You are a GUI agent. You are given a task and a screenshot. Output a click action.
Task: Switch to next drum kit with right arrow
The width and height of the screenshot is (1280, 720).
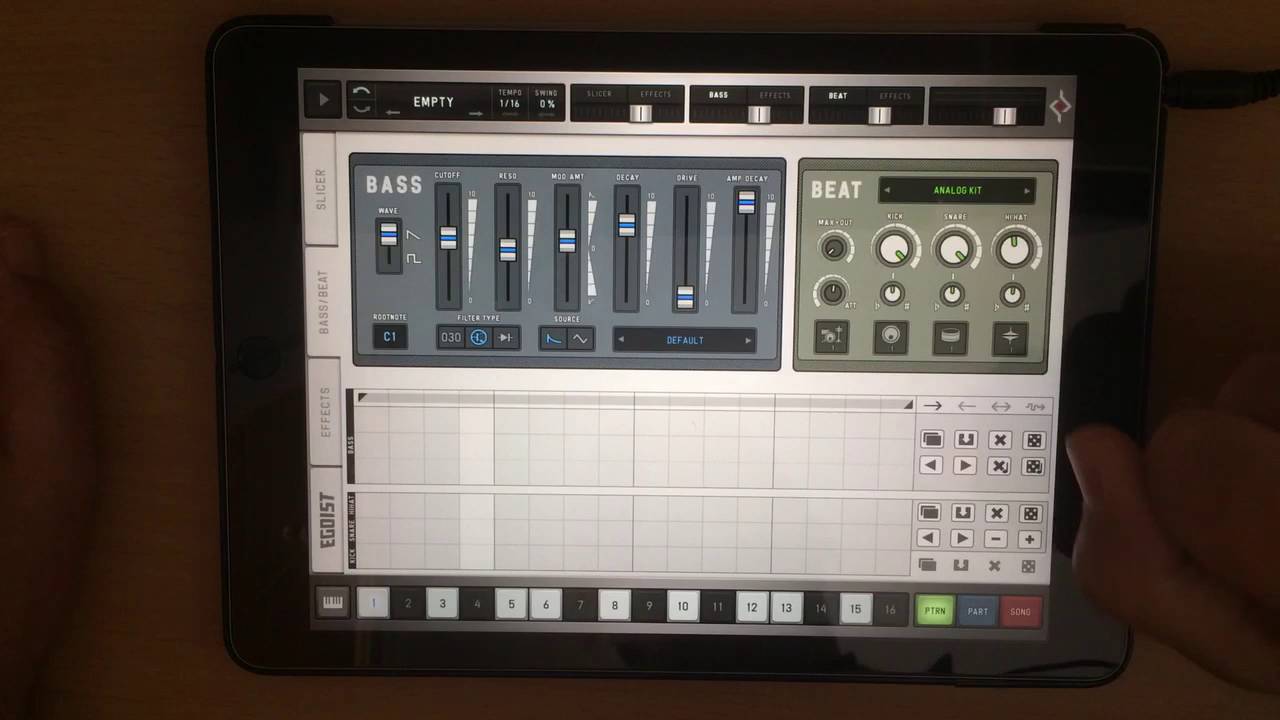(1026, 191)
